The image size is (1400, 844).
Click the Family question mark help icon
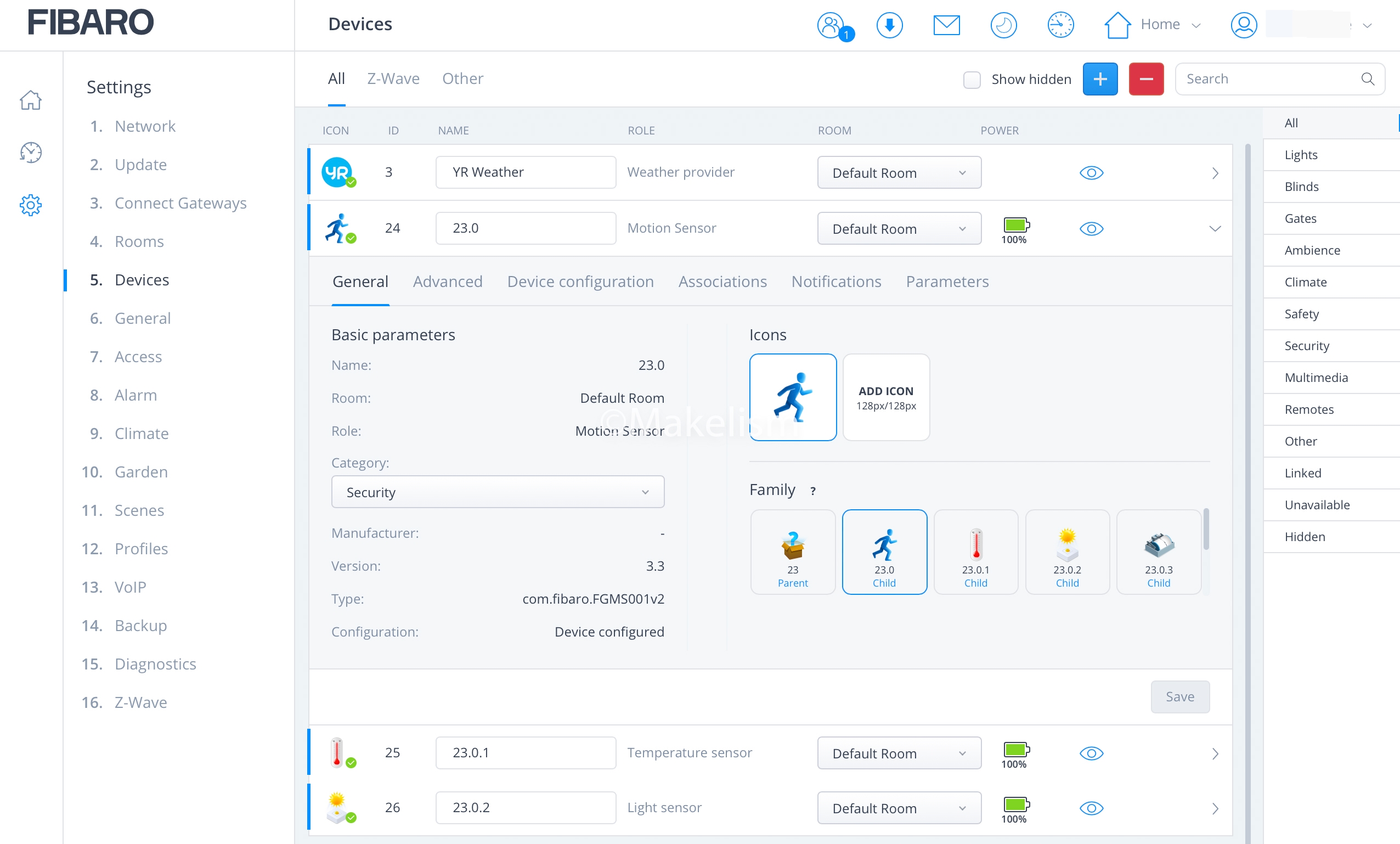click(812, 491)
